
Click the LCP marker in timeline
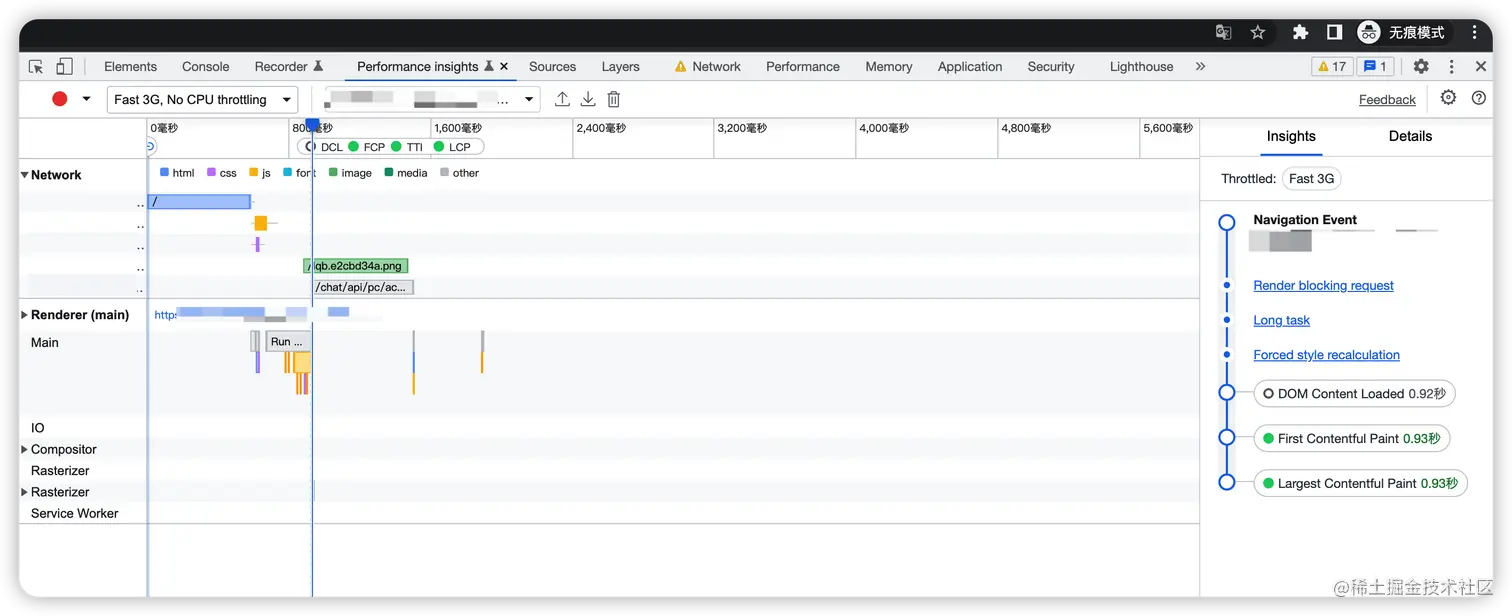453,147
